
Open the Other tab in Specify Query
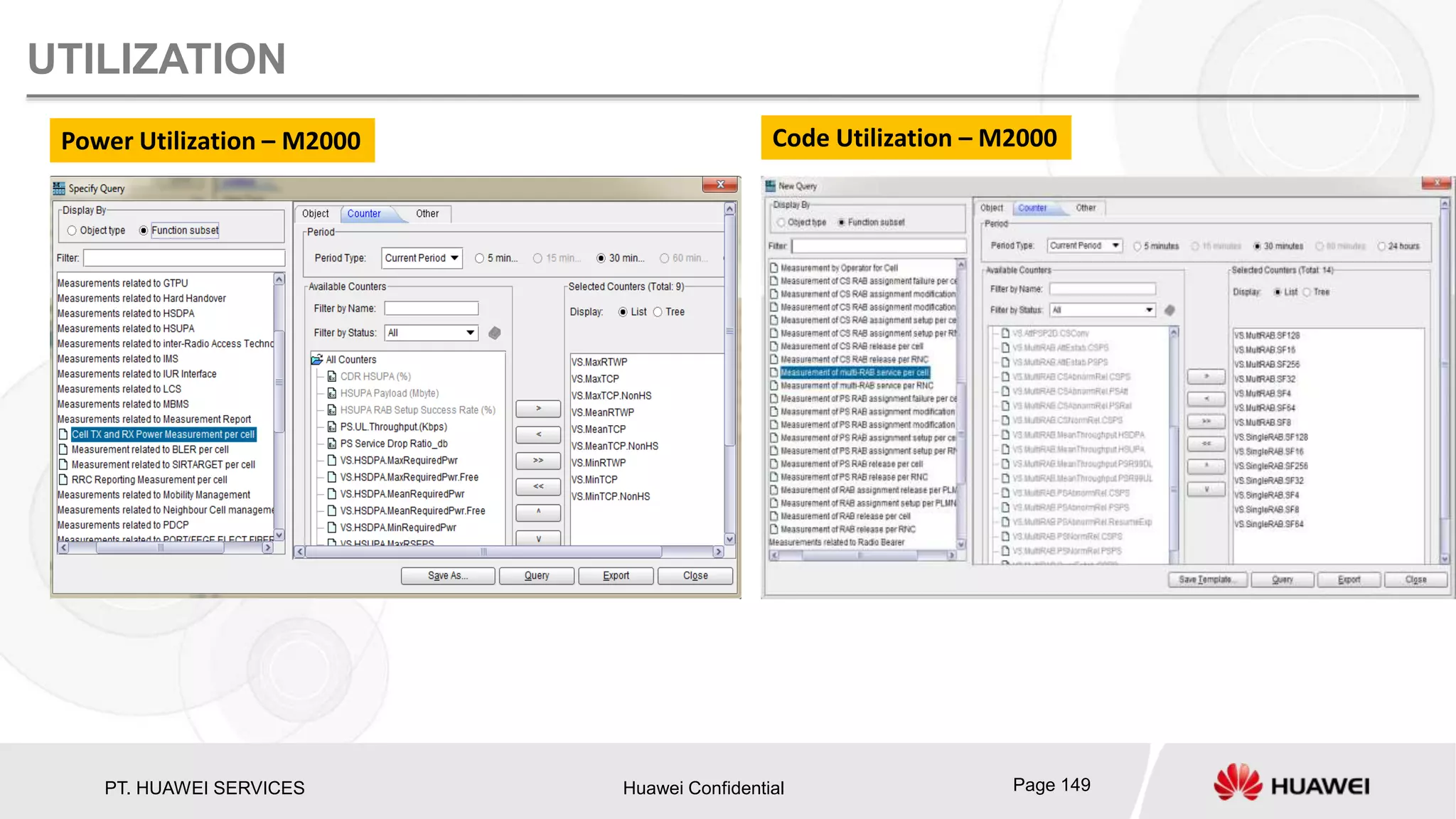pos(427,214)
